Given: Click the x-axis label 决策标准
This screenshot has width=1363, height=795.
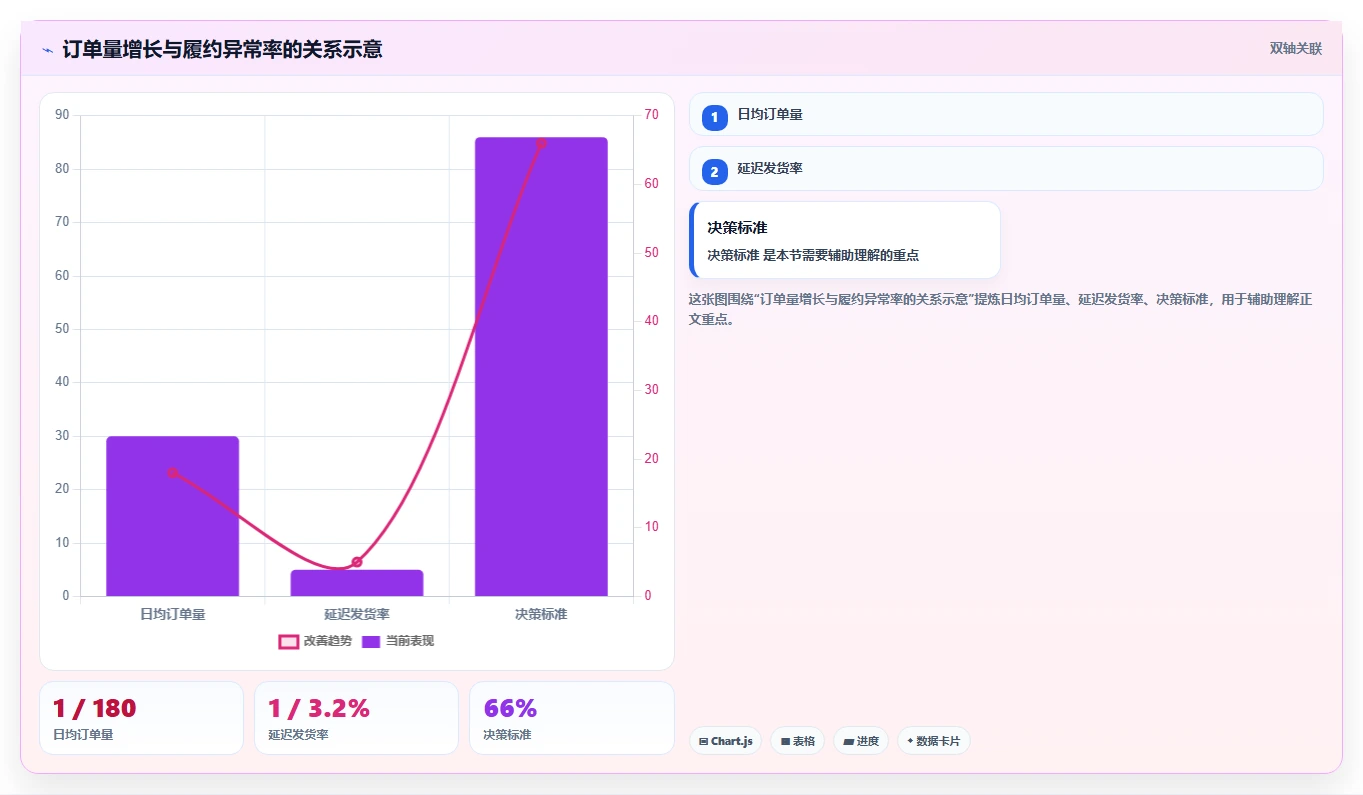Looking at the screenshot, I should (541, 614).
